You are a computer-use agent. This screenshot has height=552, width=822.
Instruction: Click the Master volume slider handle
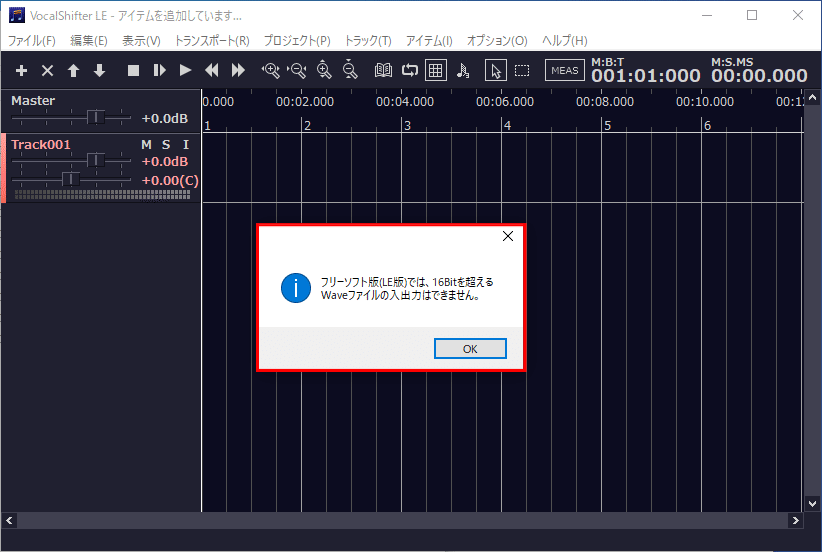click(96, 117)
